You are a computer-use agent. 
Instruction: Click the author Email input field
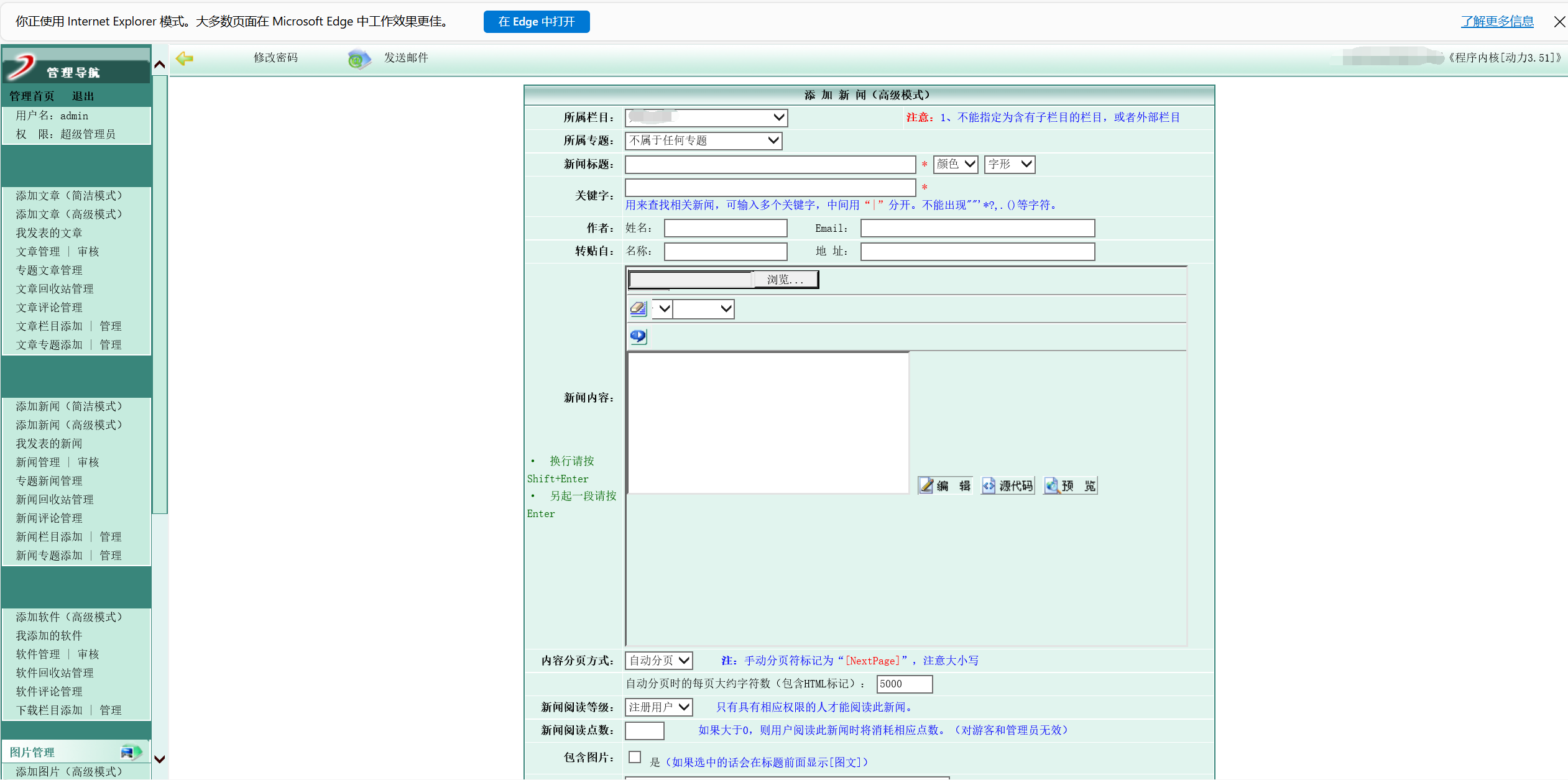point(977,228)
